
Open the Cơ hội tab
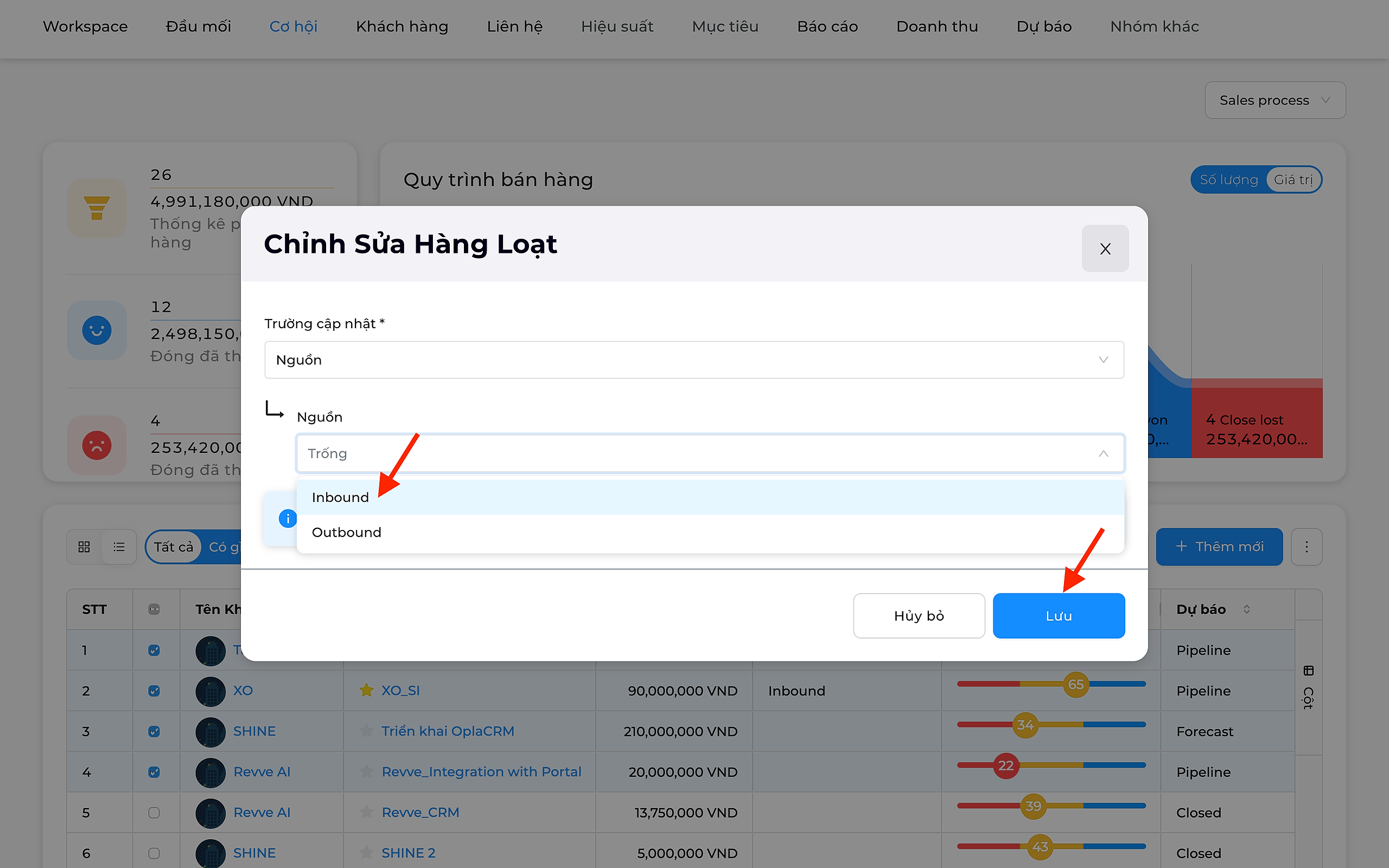[x=294, y=27]
